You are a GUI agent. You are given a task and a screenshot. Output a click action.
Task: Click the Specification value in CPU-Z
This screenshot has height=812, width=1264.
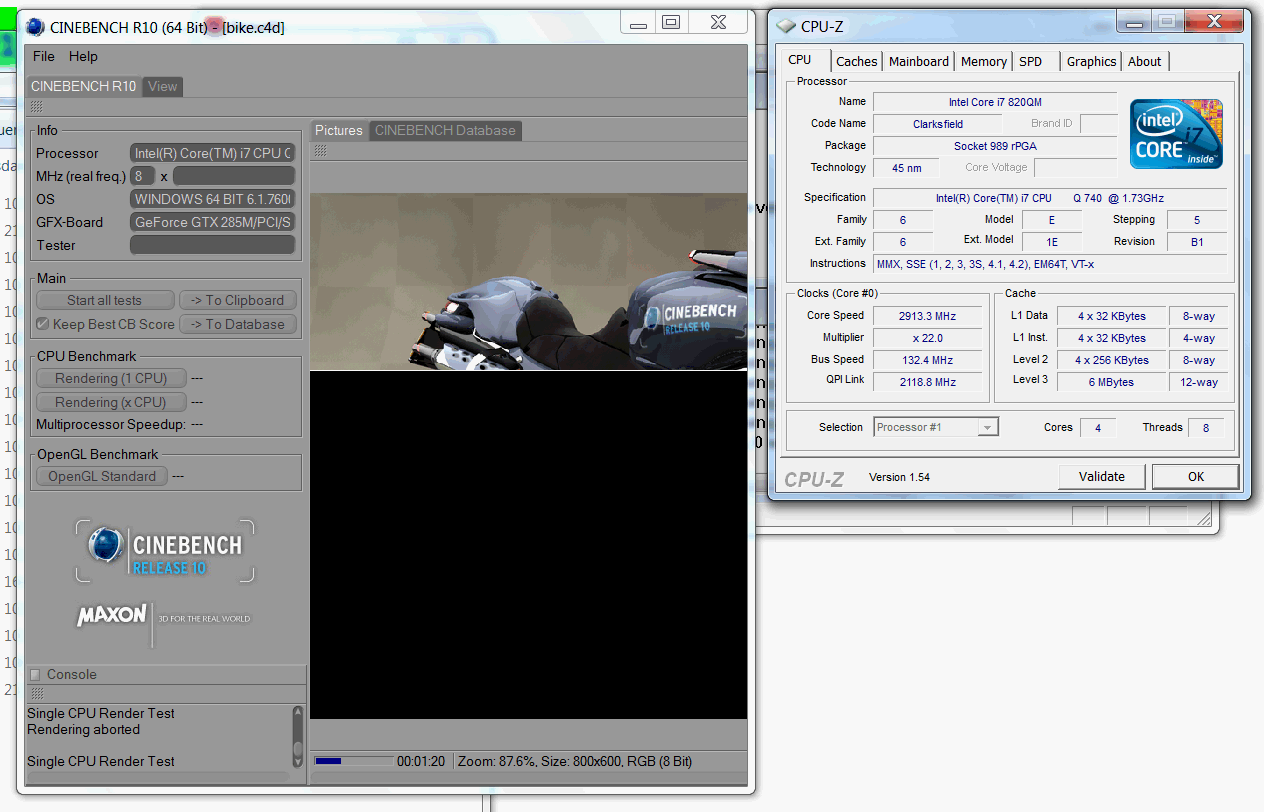pyautogui.click(x=1050, y=198)
